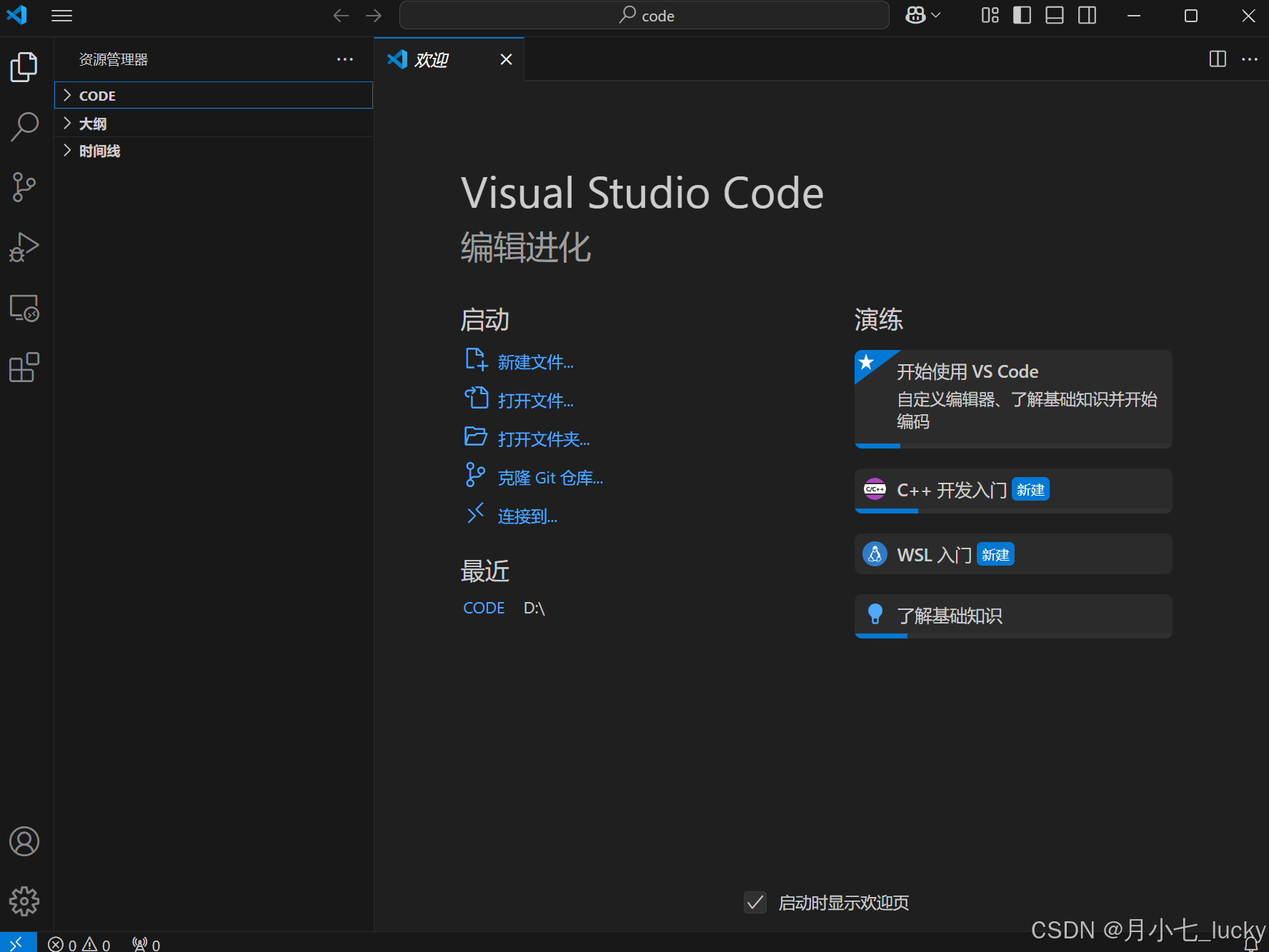Open the Accounts menu icon
The height and width of the screenshot is (952, 1269).
(24, 841)
